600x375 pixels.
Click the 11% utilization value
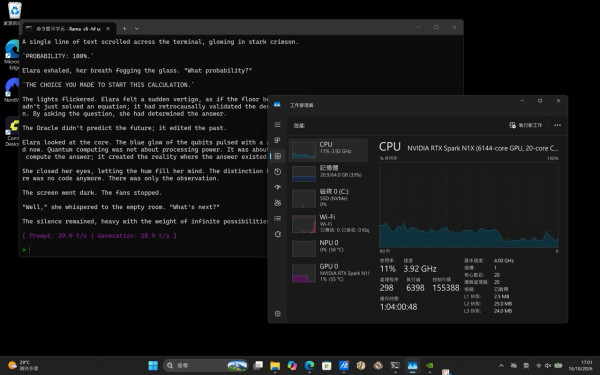388,269
